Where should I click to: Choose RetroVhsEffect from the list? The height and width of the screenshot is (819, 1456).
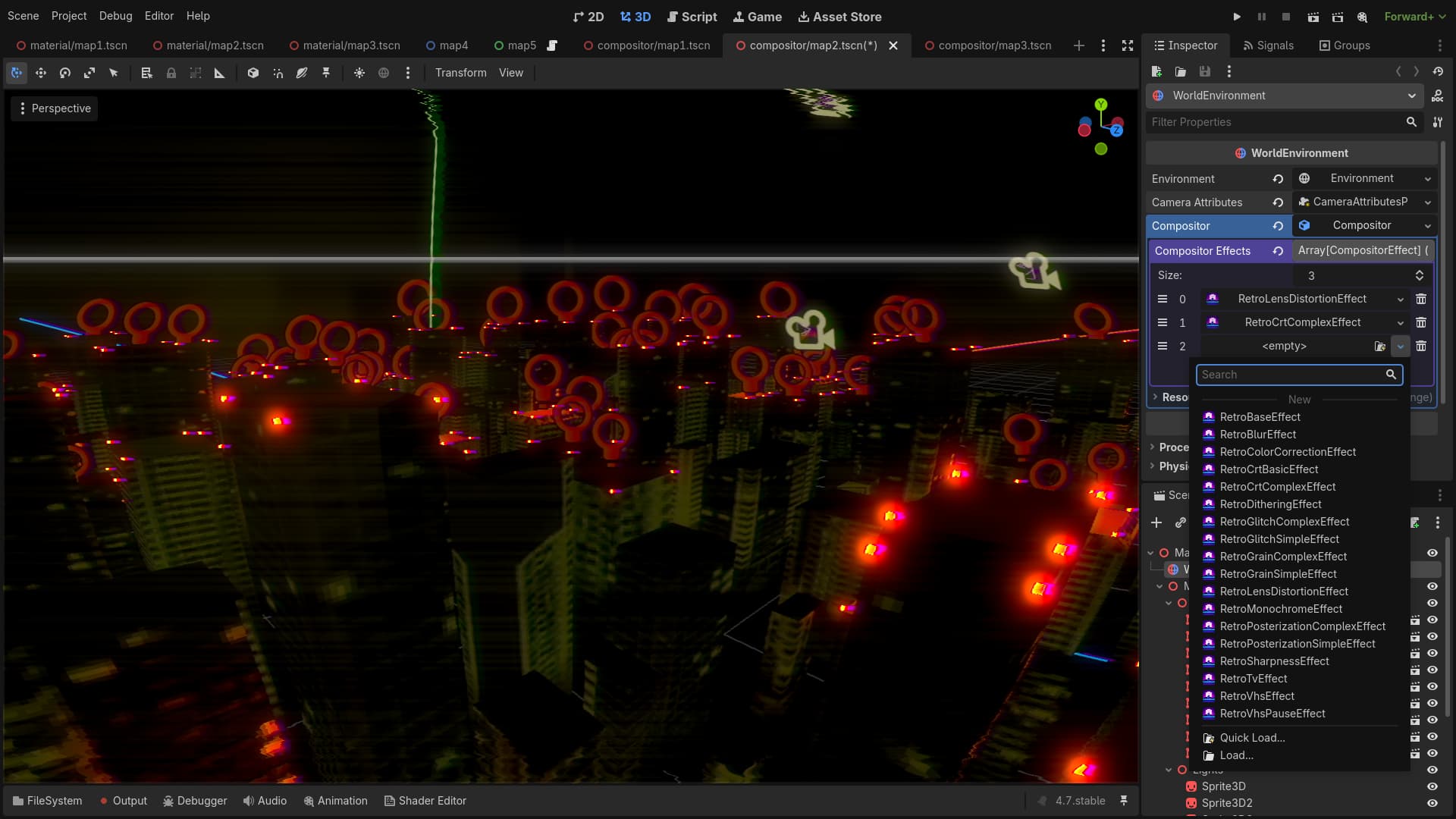point(1257,696)
